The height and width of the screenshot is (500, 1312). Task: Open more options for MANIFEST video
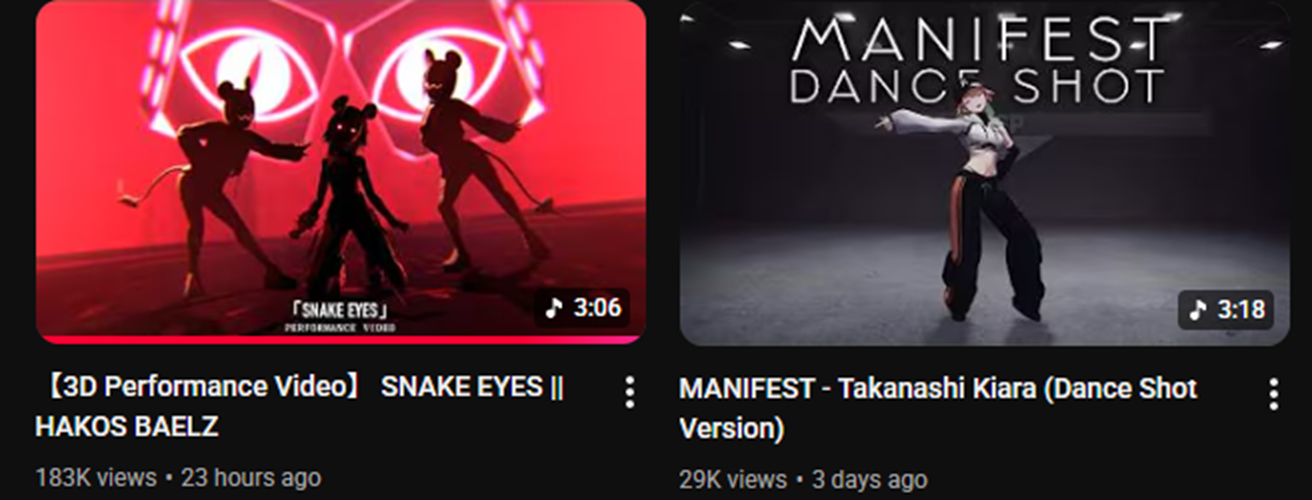1273,393
